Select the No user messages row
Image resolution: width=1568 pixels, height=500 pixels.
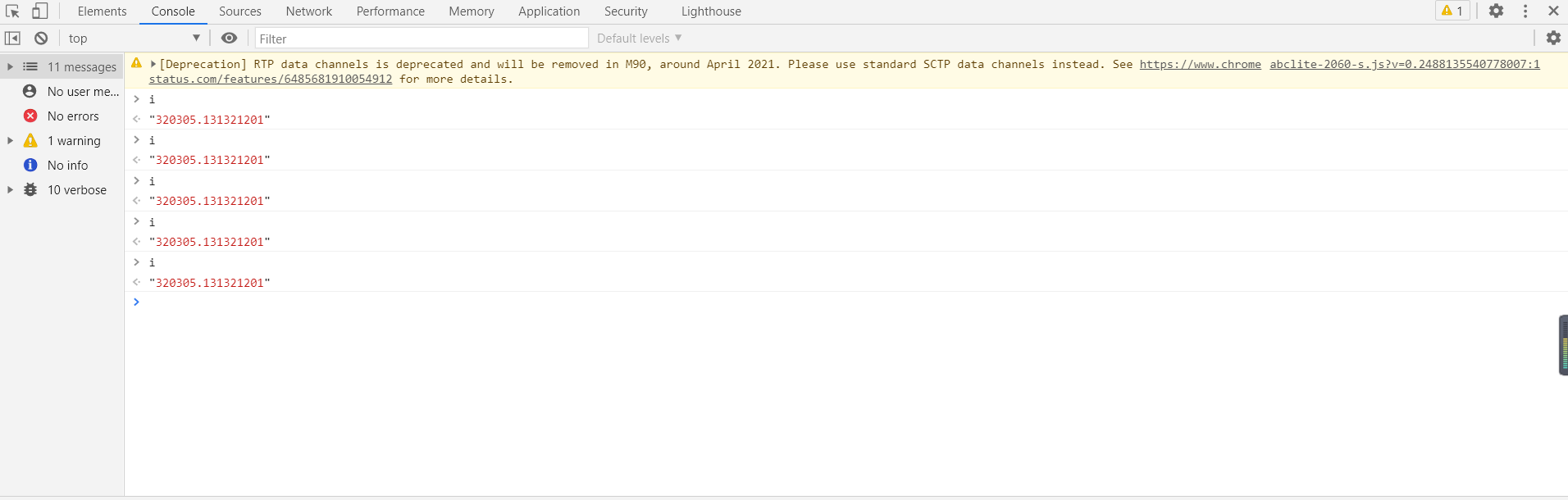[x=62, y=92]
